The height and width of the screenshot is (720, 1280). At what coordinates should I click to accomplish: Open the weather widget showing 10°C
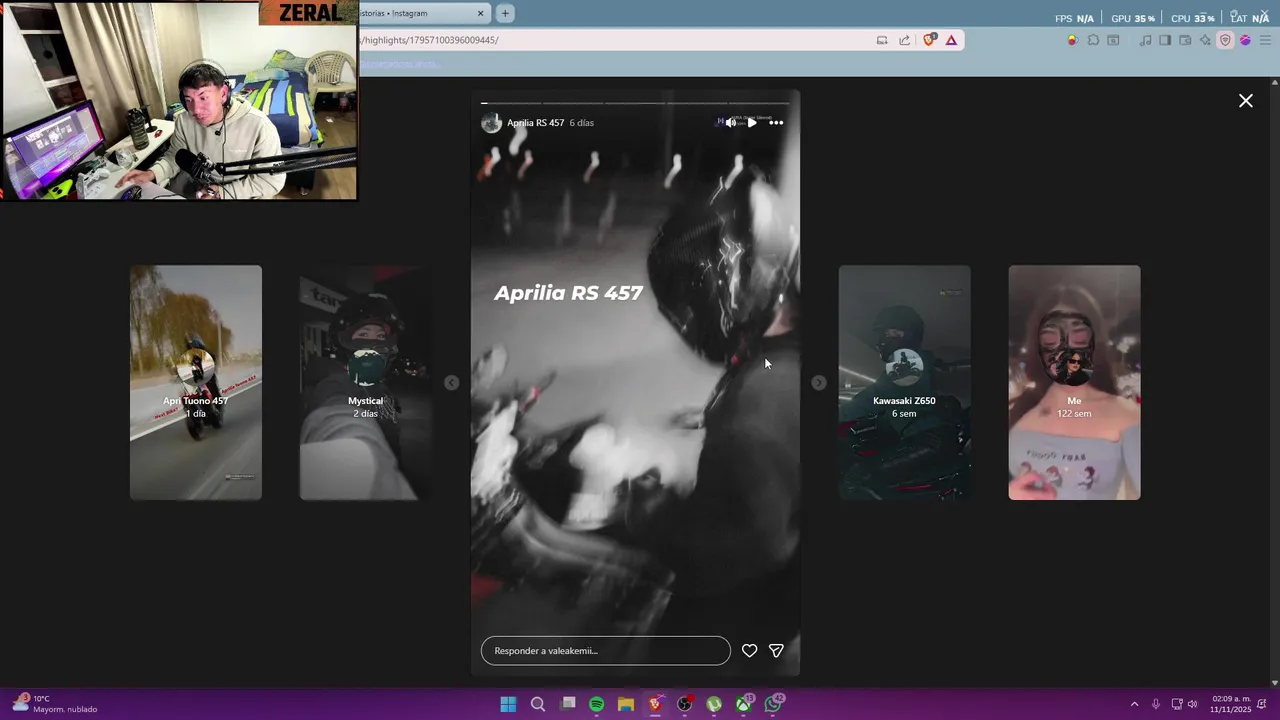pyautogui.click(x=55, y=704)
